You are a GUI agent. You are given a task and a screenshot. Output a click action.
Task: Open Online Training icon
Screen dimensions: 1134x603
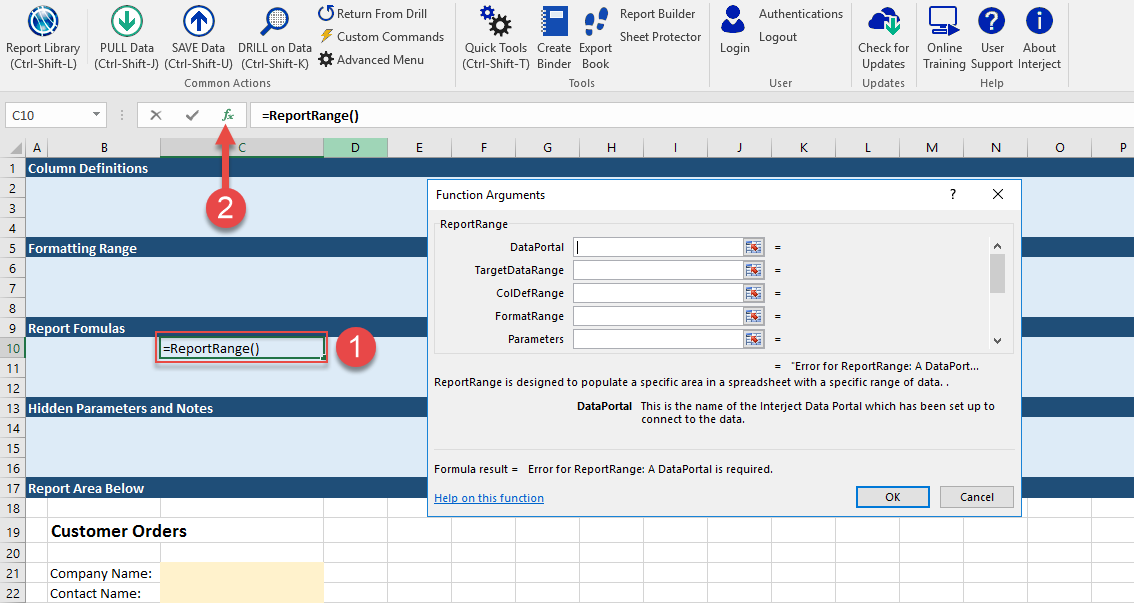(944, 22)
